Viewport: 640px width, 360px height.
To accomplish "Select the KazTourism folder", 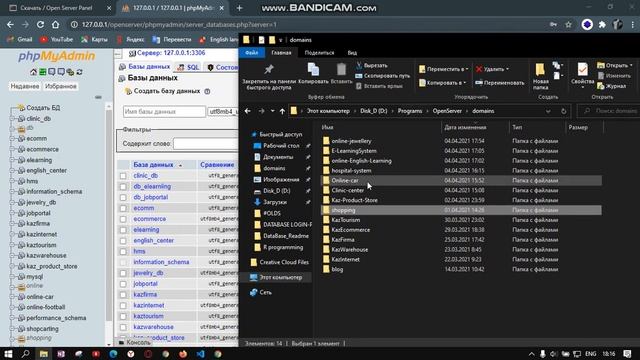I will [346, 220].
